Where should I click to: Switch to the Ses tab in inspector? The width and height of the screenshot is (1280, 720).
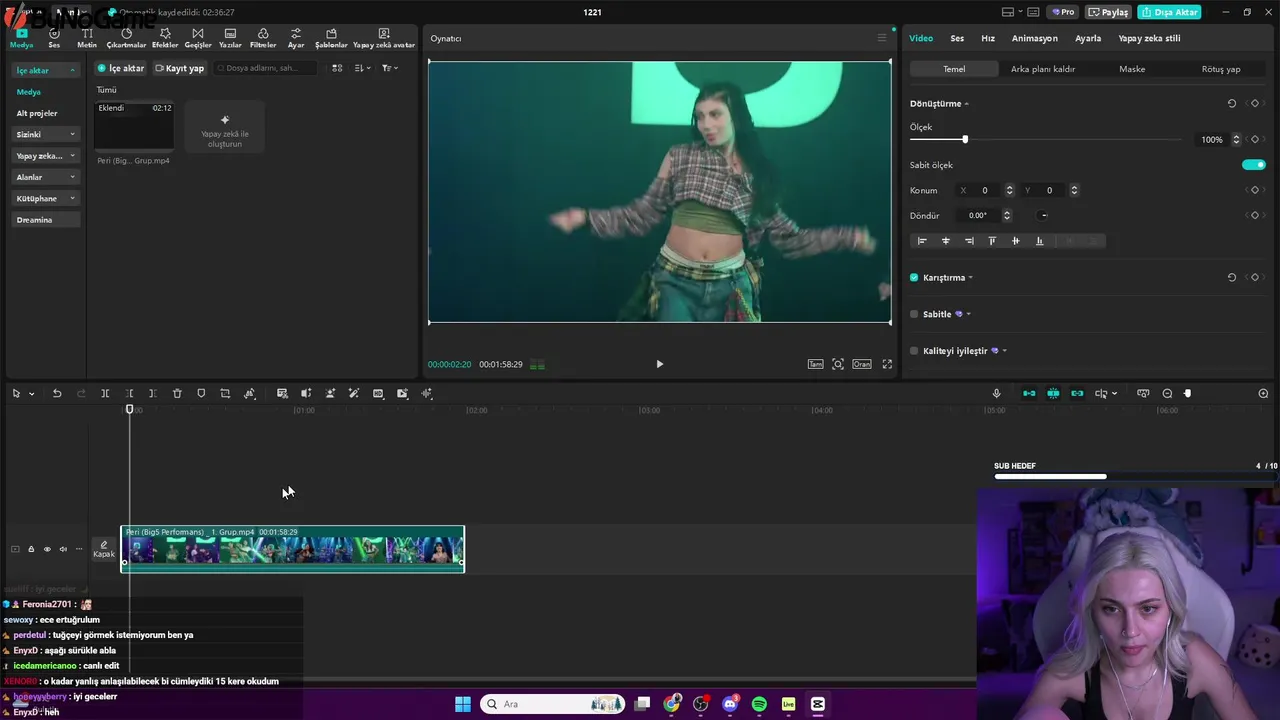click(x=957, y=38)
